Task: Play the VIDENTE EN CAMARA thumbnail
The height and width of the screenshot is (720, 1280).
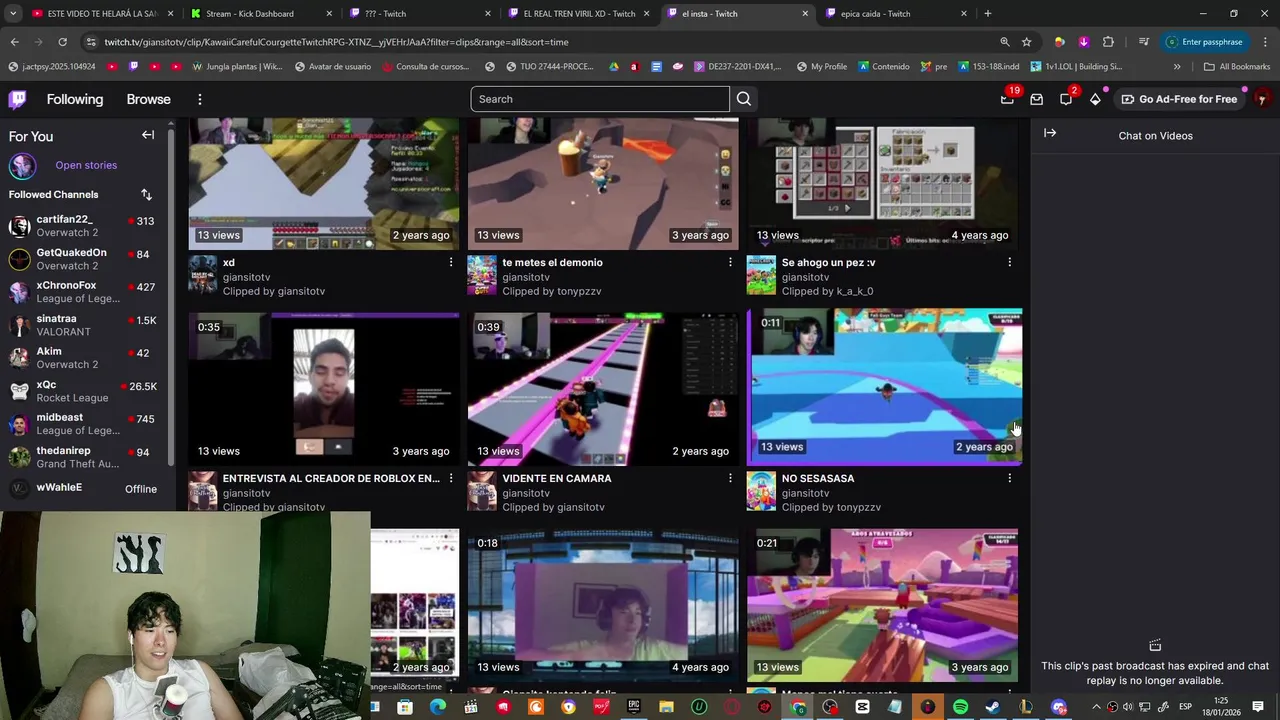Action: coord(603,389)
